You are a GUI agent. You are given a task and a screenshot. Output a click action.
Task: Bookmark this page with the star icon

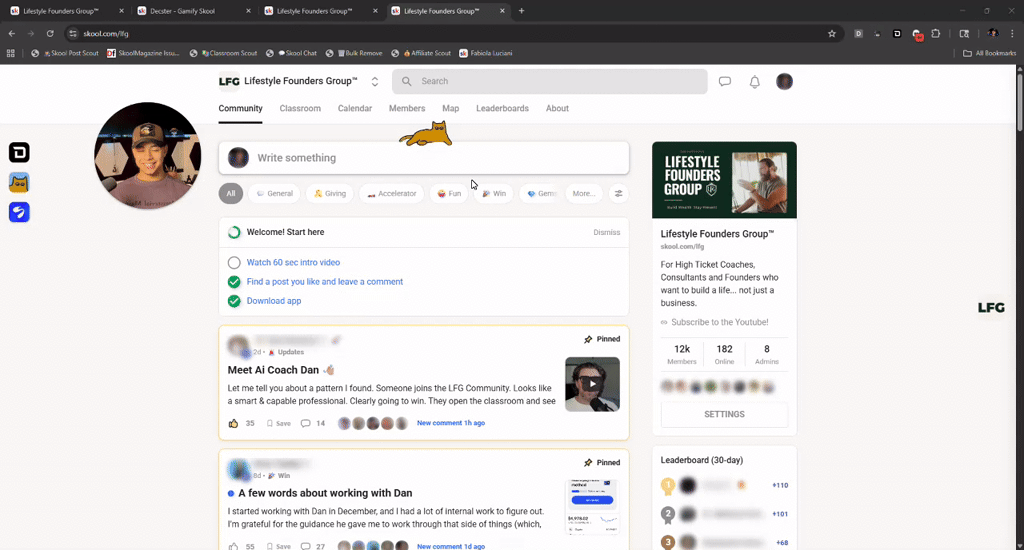click(x=831, y=33)
